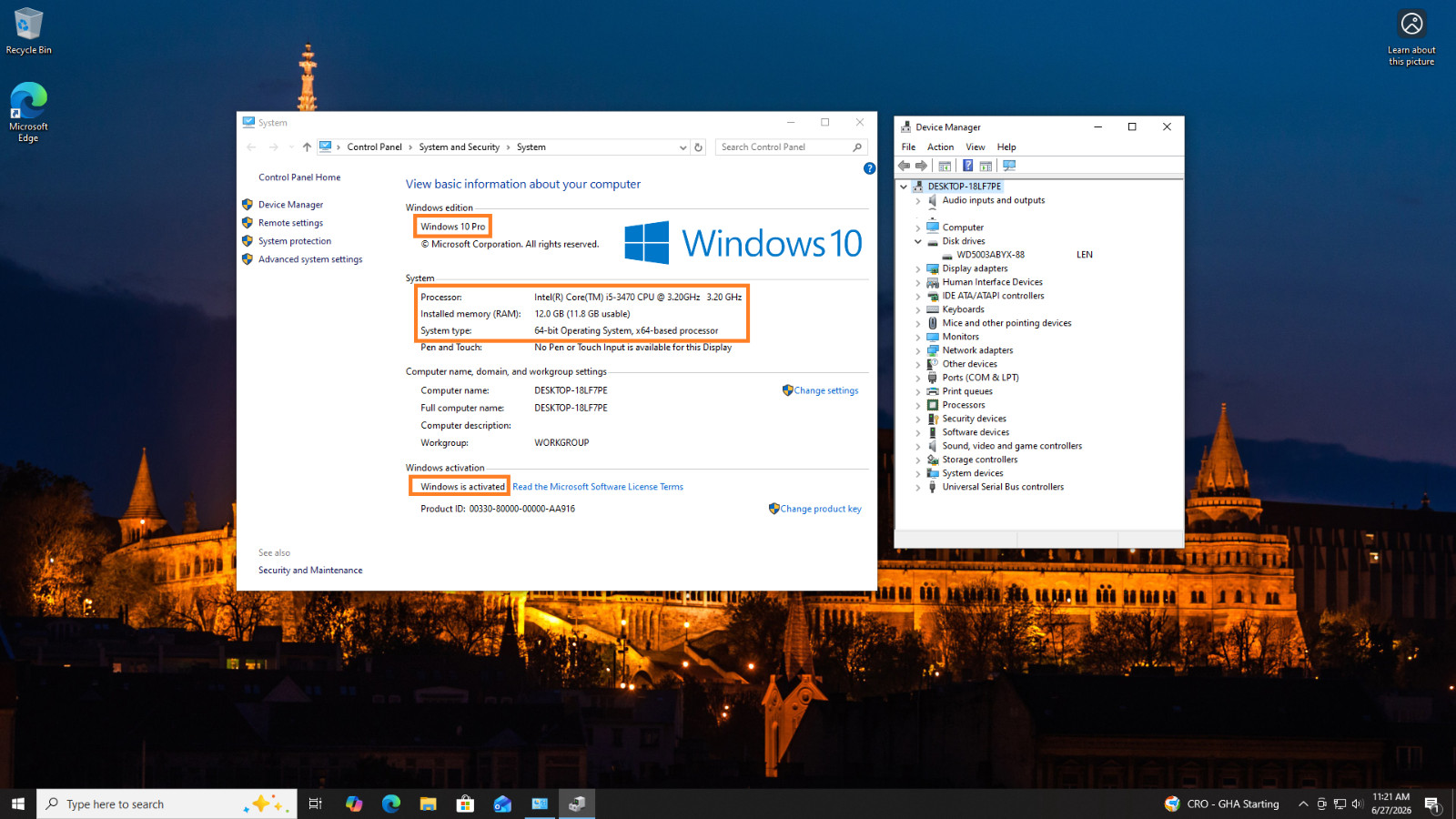The height and width of the screenshot is (819, 1456).
Task: Open Outlook from the taskbar
Action: (x=502, y=804)
